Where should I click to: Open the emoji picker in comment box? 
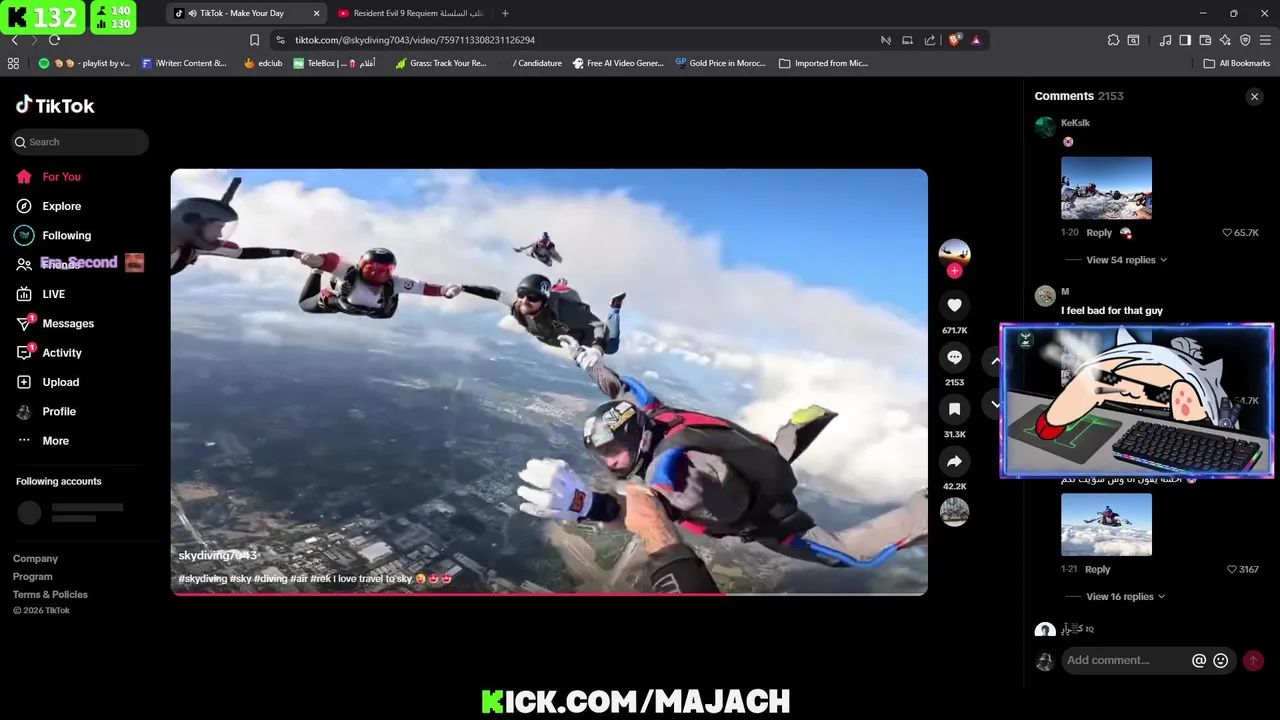pos(1220,661)
